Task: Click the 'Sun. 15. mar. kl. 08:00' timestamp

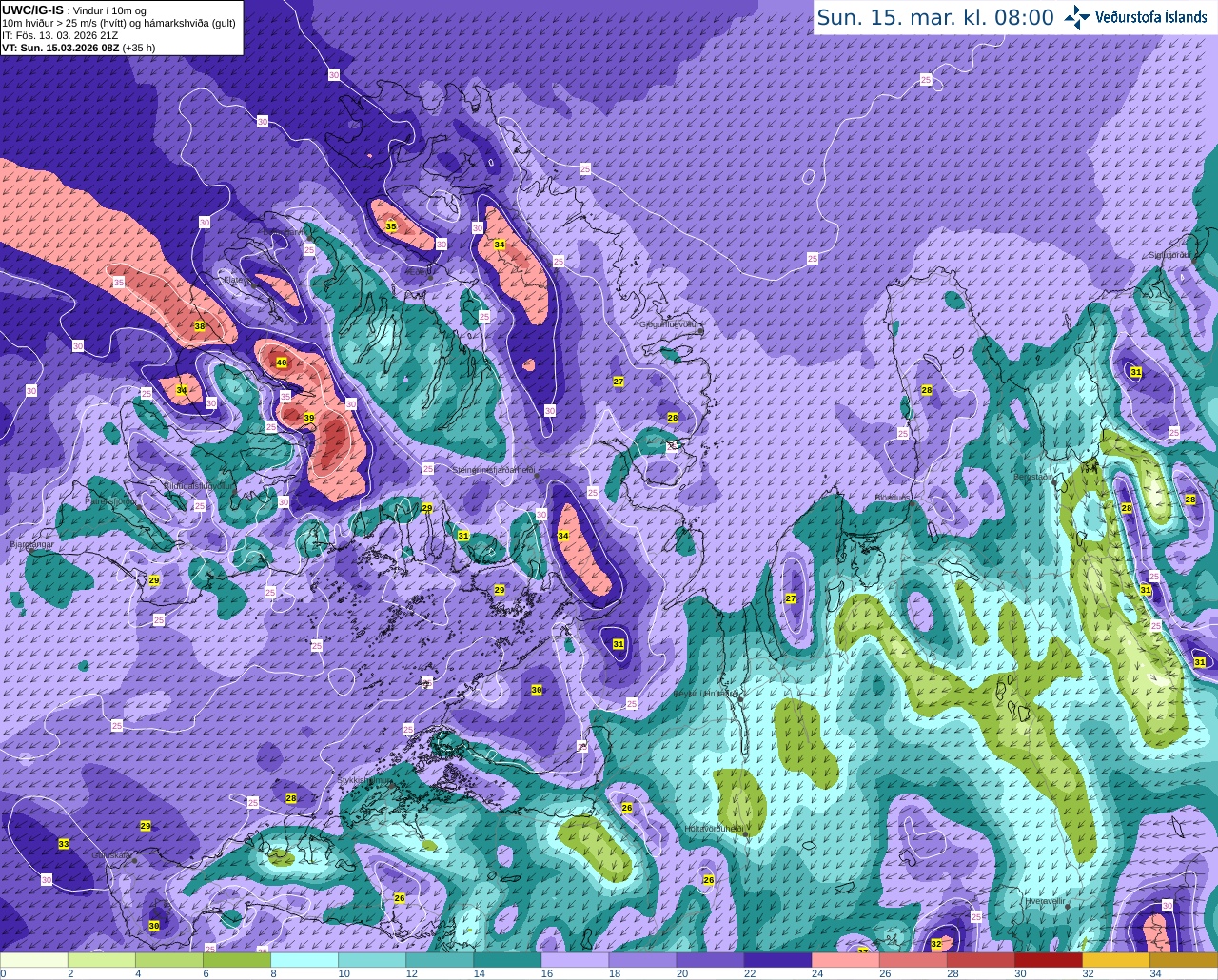Action: point(935,17)
